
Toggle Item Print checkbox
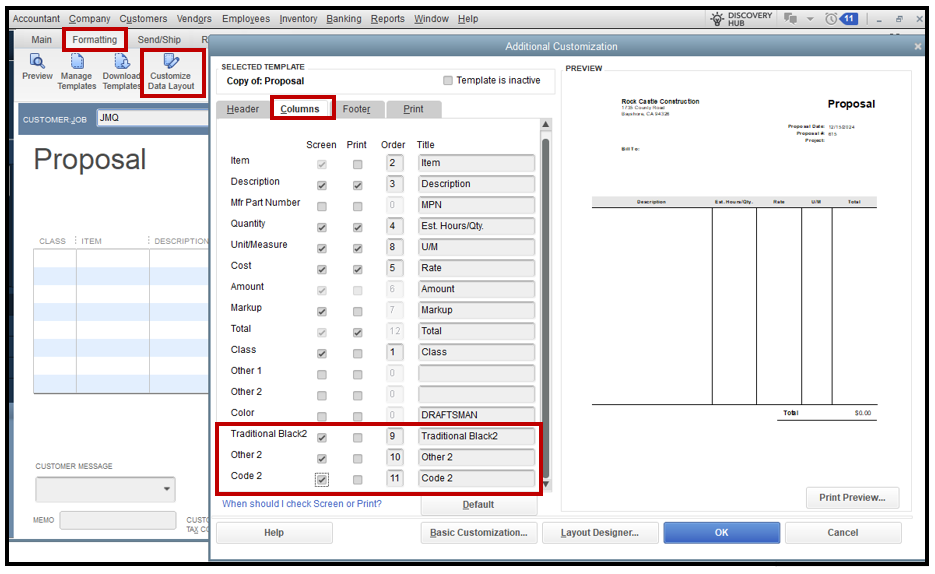pyautogui.click(x=358, y=165)
